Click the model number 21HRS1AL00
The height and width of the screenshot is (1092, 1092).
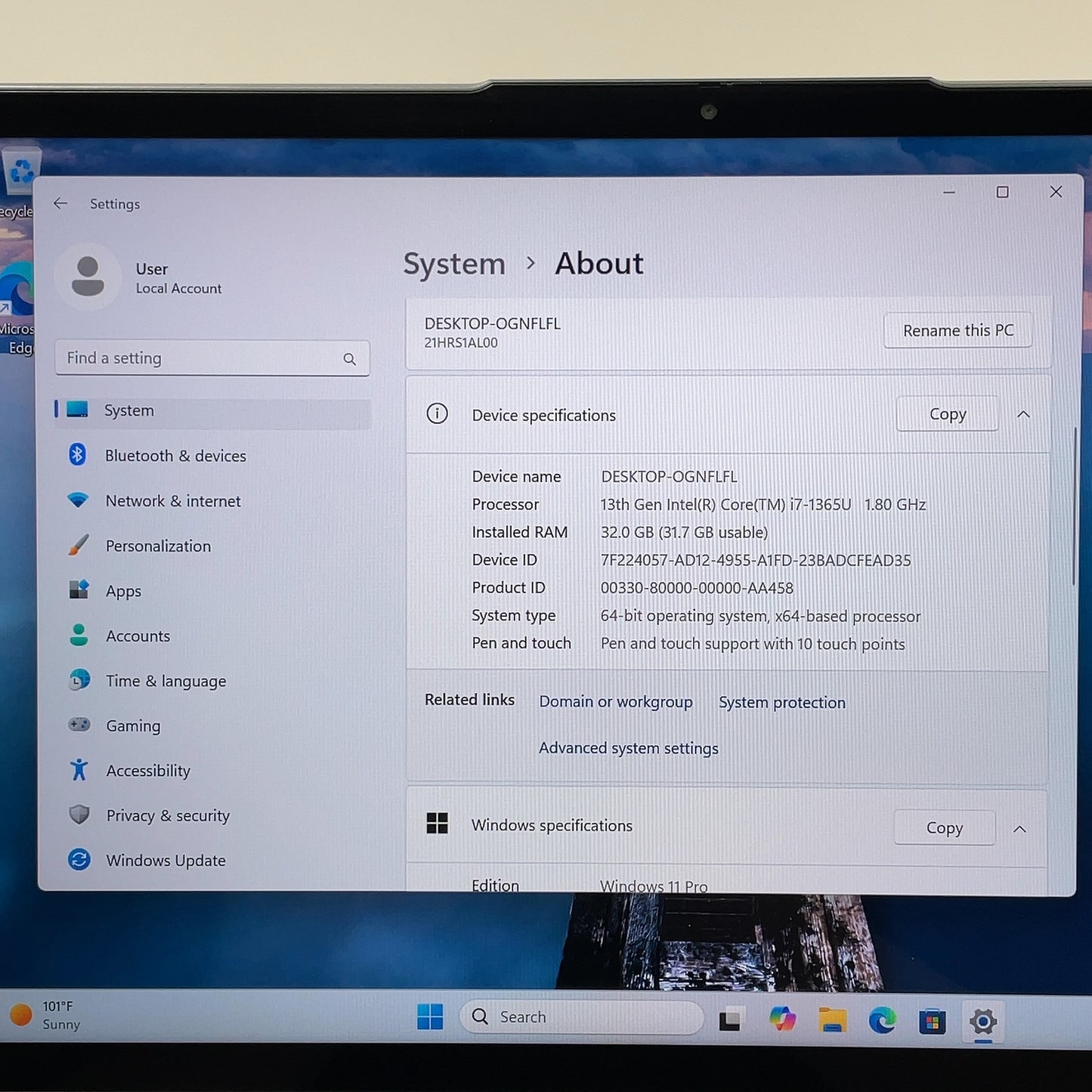(461, 343)
